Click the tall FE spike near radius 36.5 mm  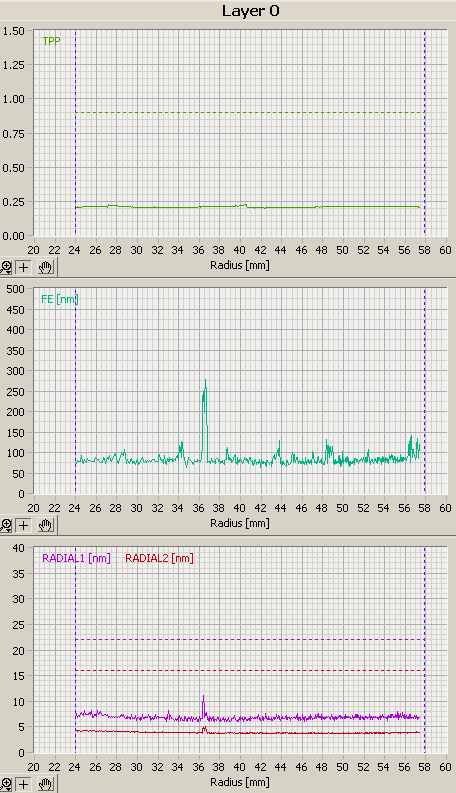pyautogui.click(x=205, y=420)
